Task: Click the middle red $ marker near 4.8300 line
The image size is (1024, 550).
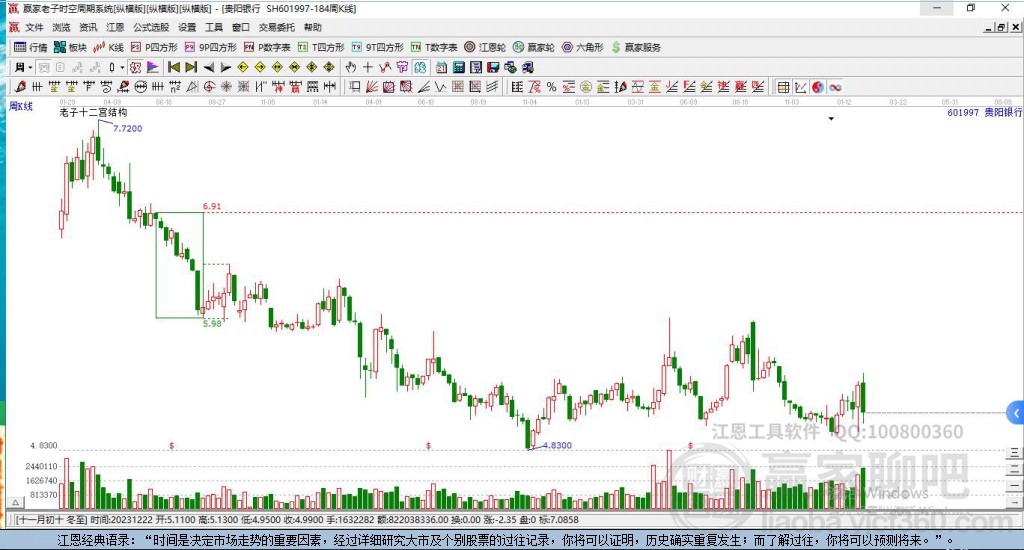Action: 428,445
